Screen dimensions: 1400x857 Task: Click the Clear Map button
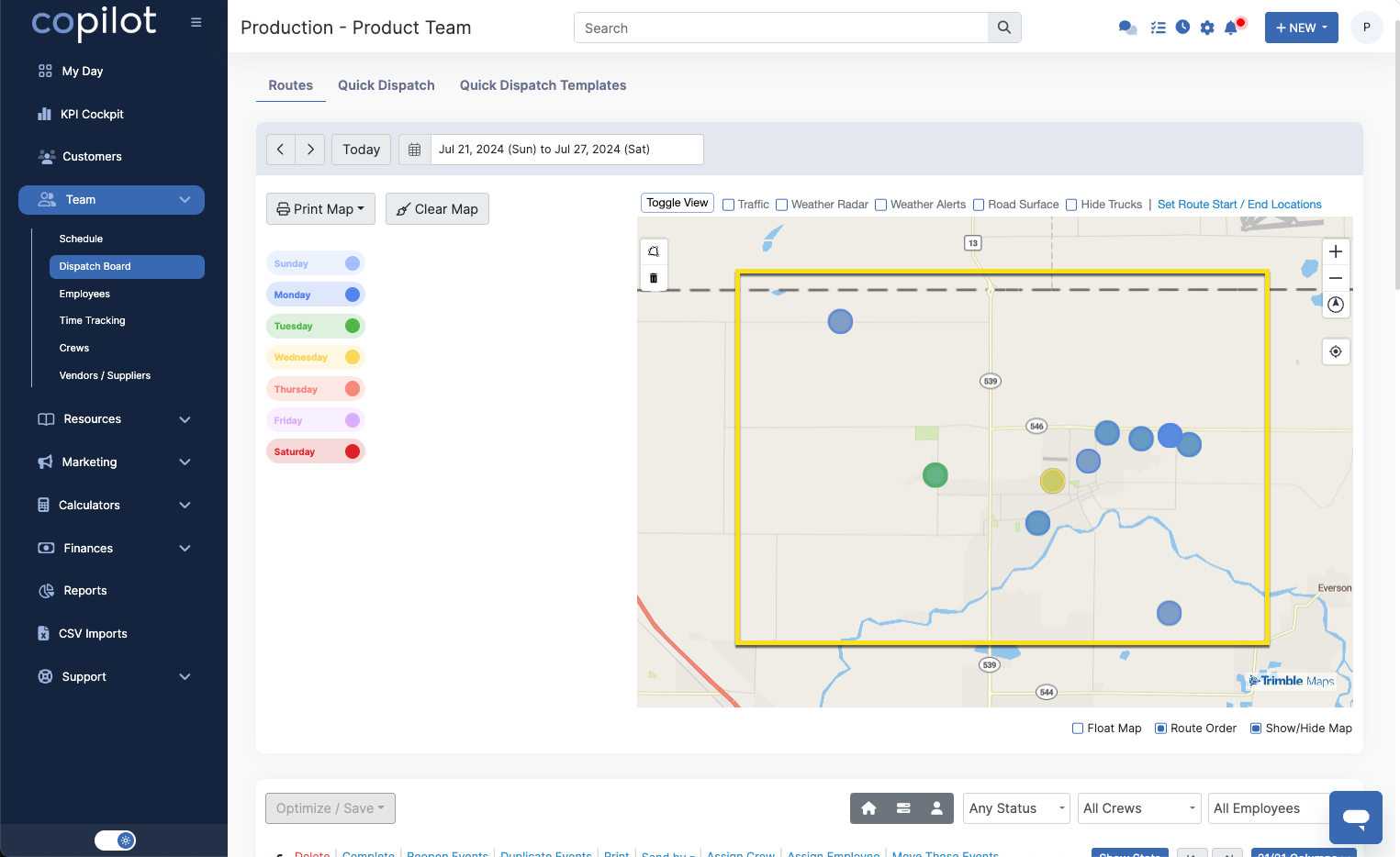[437, 209]
